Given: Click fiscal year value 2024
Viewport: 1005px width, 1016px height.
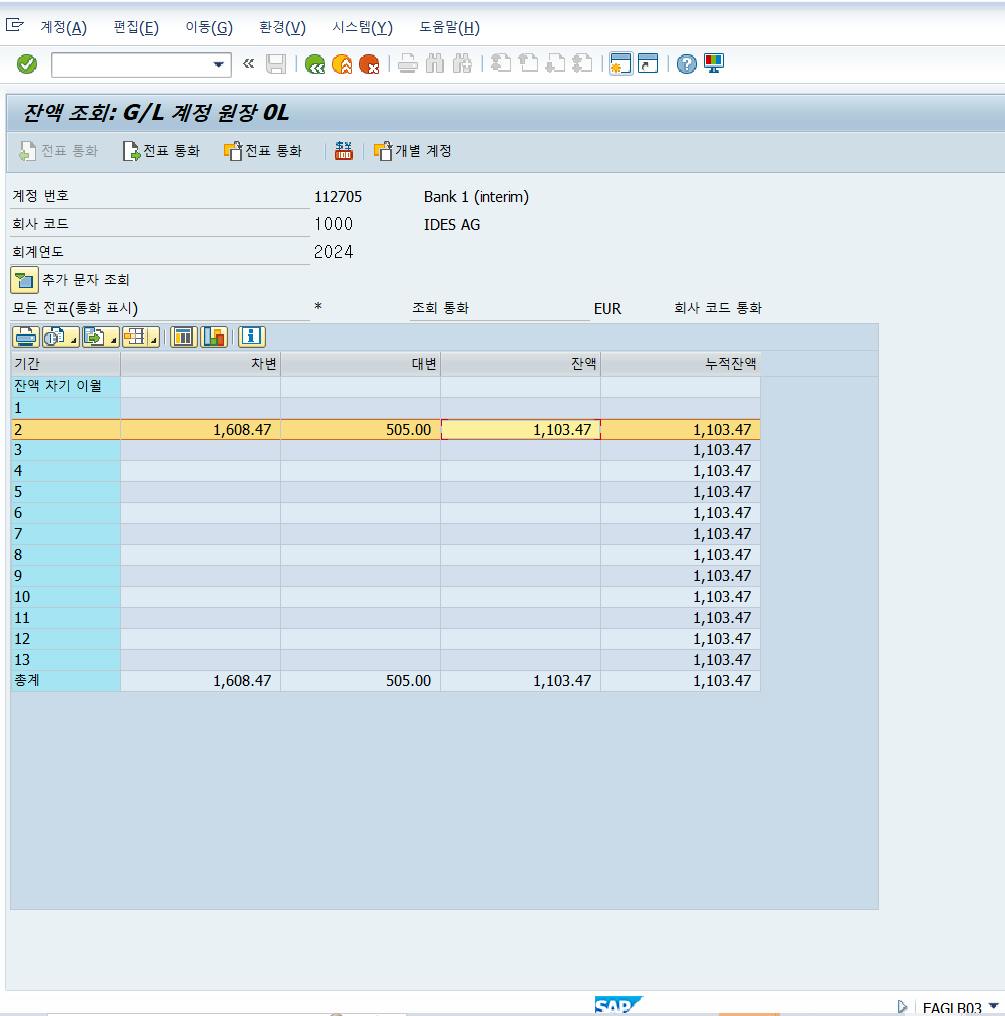Looking at the screenshot, I should coord(334,252).
